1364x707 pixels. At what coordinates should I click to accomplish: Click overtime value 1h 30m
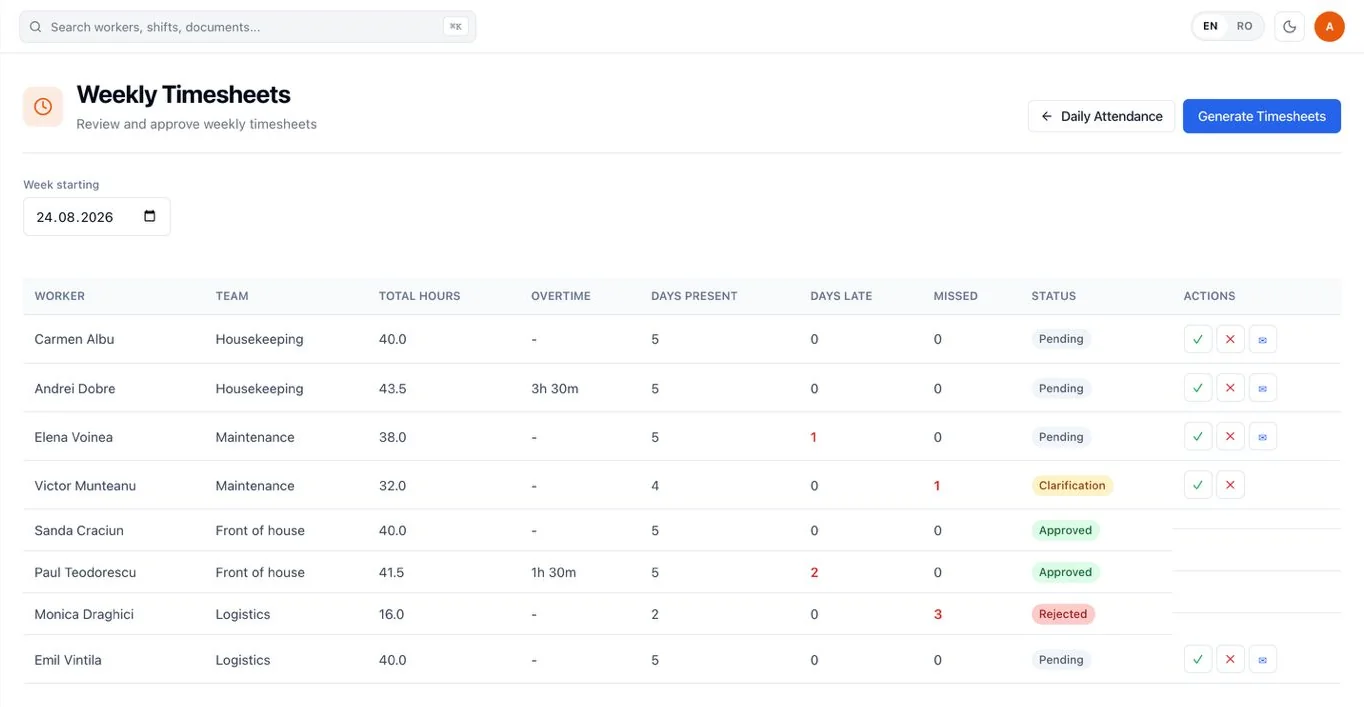point(554,572)
